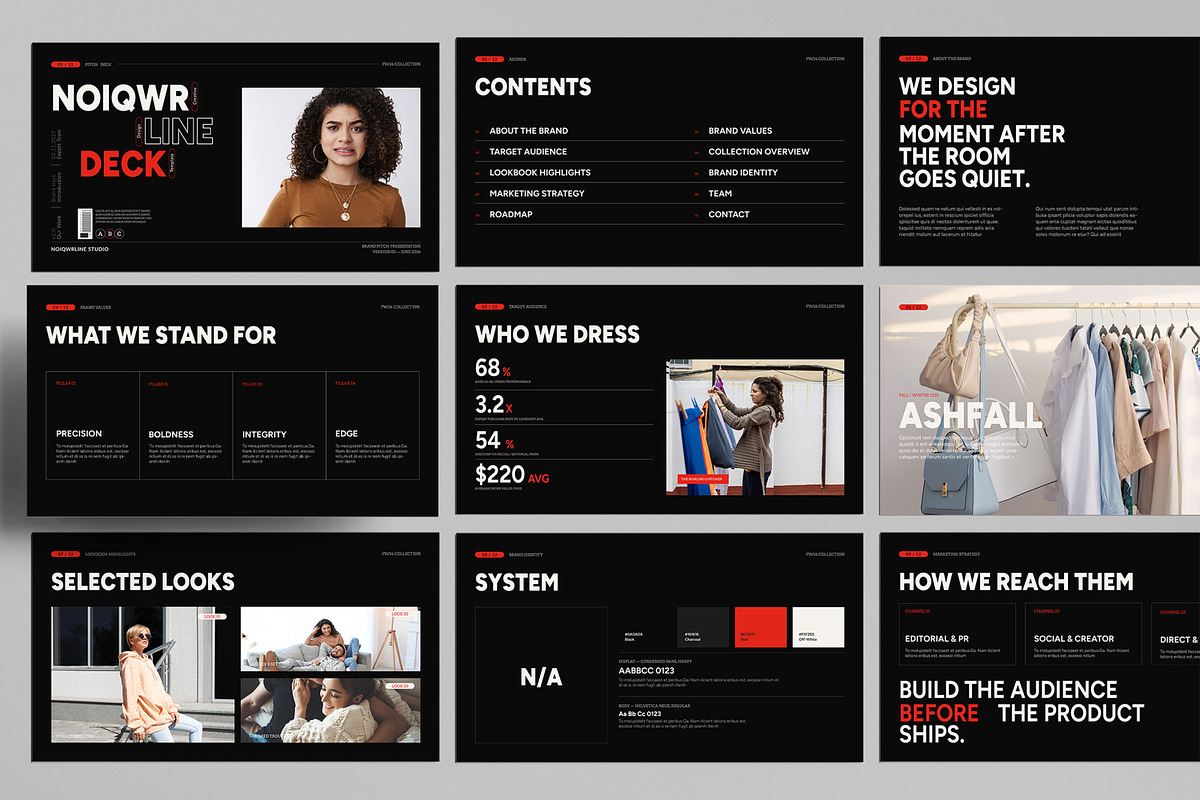Select the woman's portrait photo on the cover slide
1200x800 pixels.
[x=331, y=157]
